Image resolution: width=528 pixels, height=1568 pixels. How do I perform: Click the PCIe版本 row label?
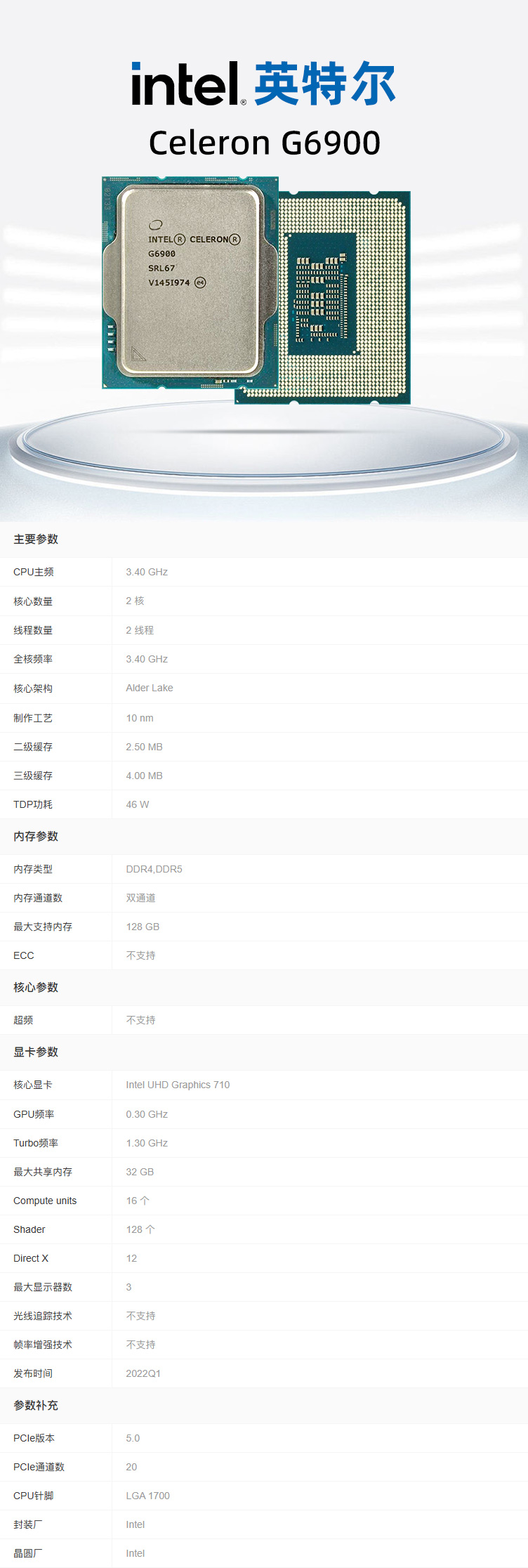pyautogui.click(x=34, y=1438)
